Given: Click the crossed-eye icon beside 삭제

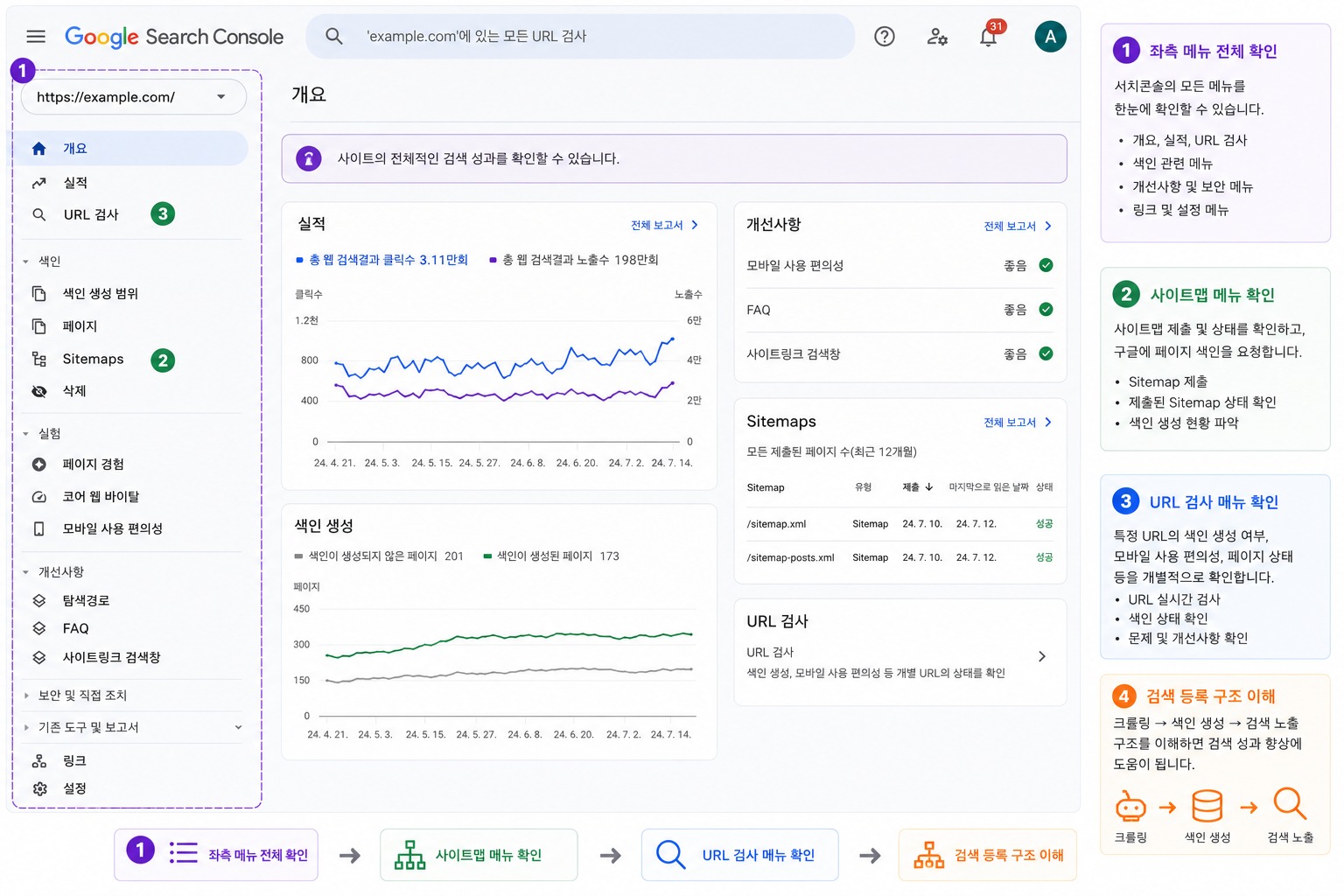Looking at the screenshot, I should [x=38, y=391].
